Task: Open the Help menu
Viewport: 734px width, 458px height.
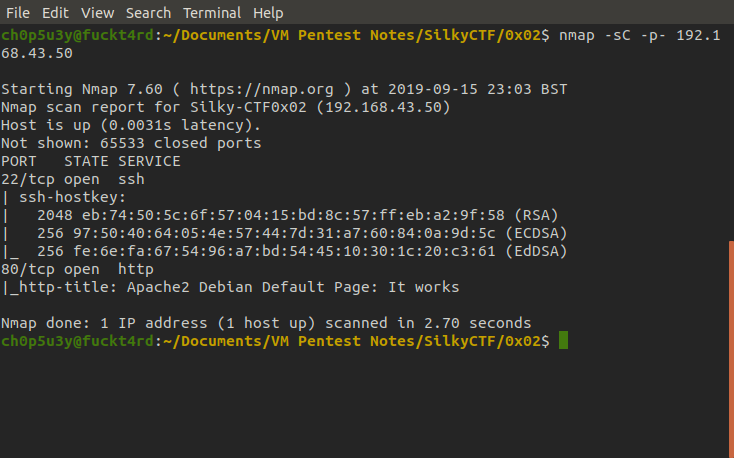Action: click(x=268, y=13)
